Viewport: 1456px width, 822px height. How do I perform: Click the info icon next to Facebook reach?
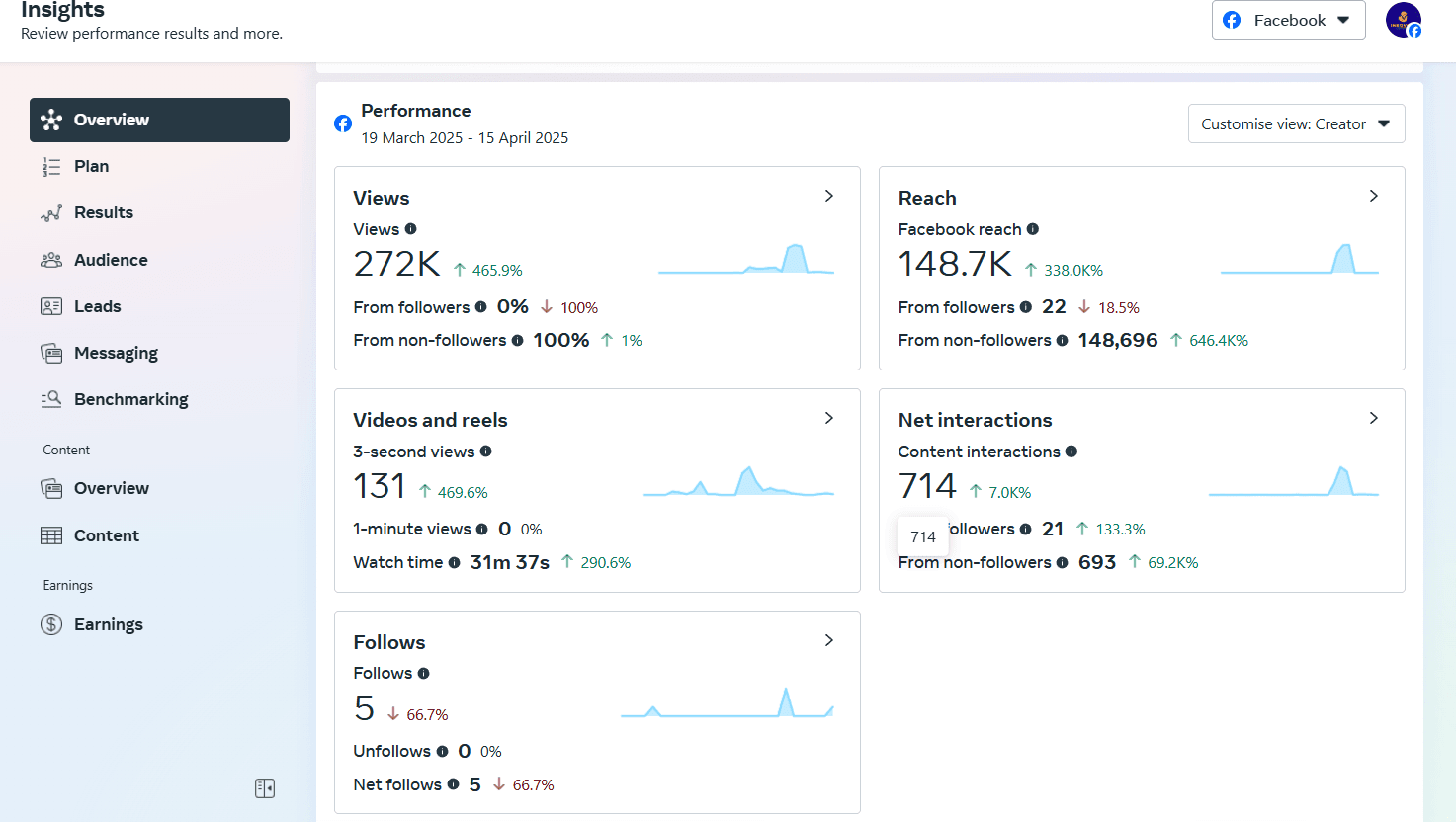tap(1033, 229)
